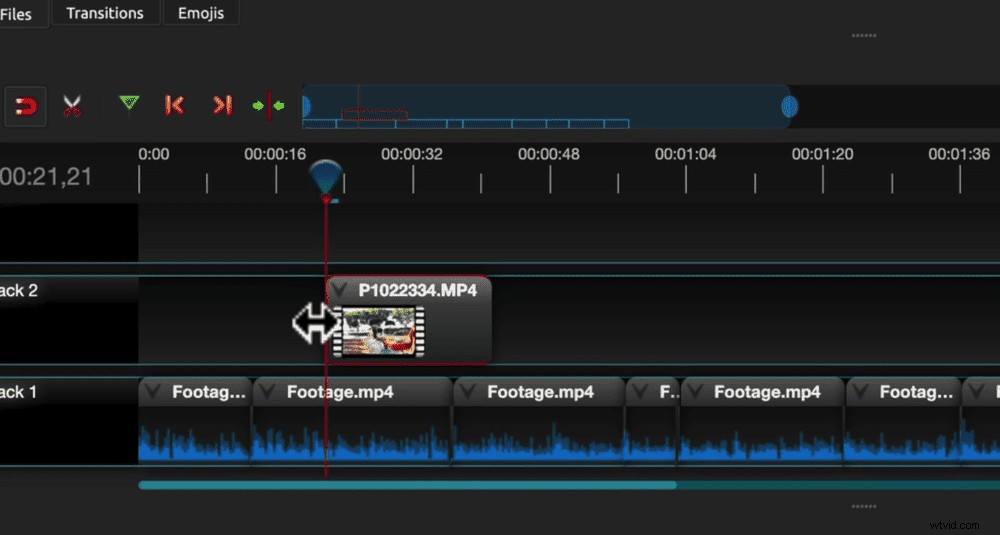This screenshot has height=535, width=1000.
Task: Select the Track 2 label
Action: [19, 291]
